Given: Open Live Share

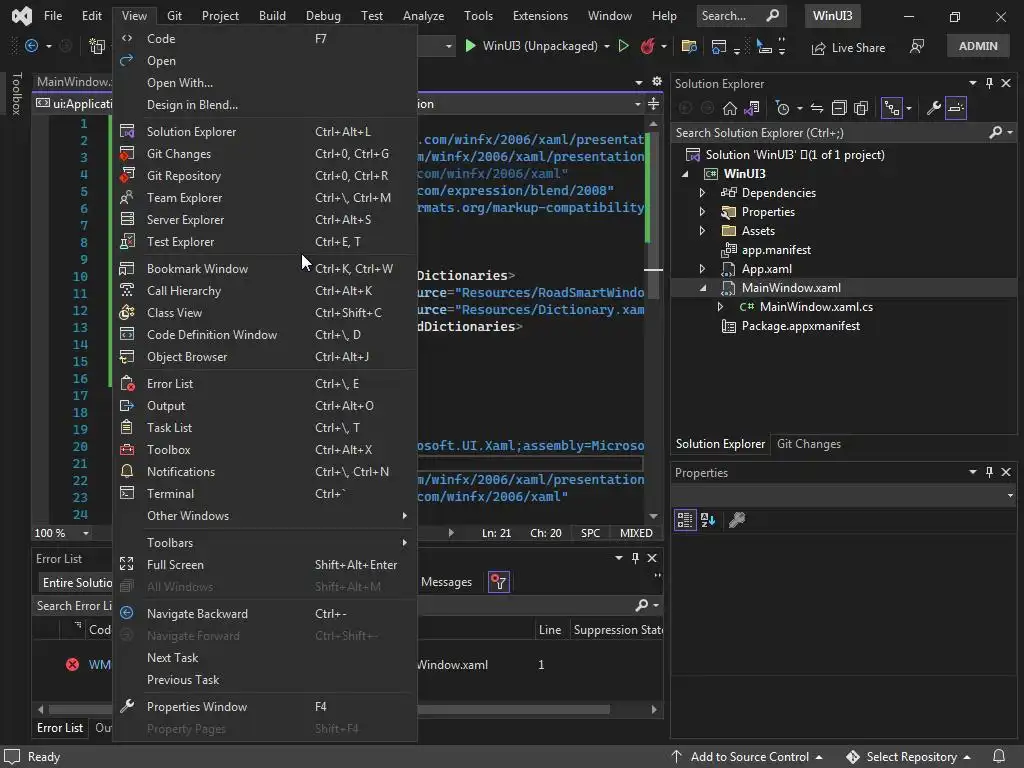Looking at the screenshot, I should (848, 48).
